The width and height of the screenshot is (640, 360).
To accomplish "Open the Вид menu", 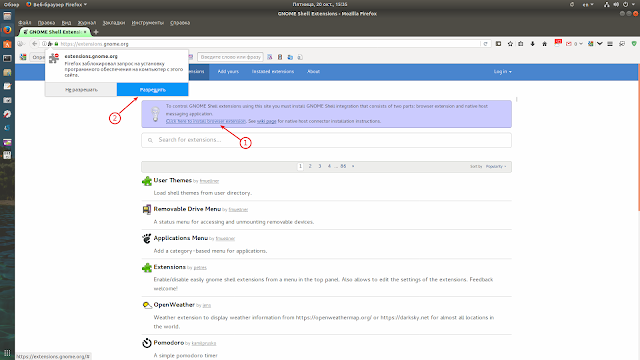I will [66, 23].
